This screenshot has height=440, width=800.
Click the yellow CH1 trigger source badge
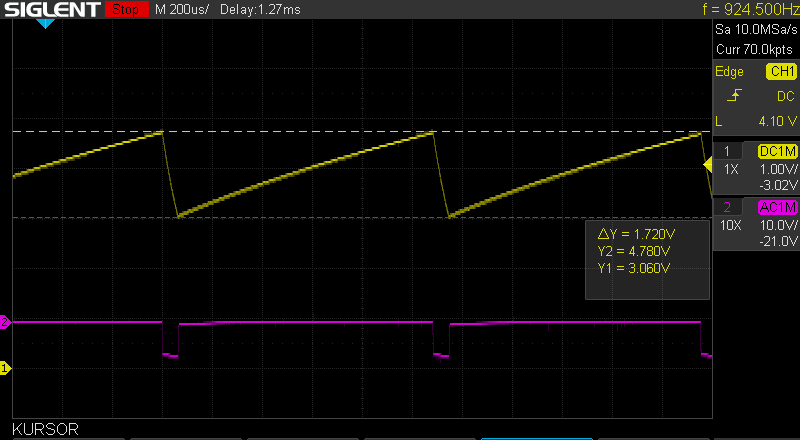(782, 71)
